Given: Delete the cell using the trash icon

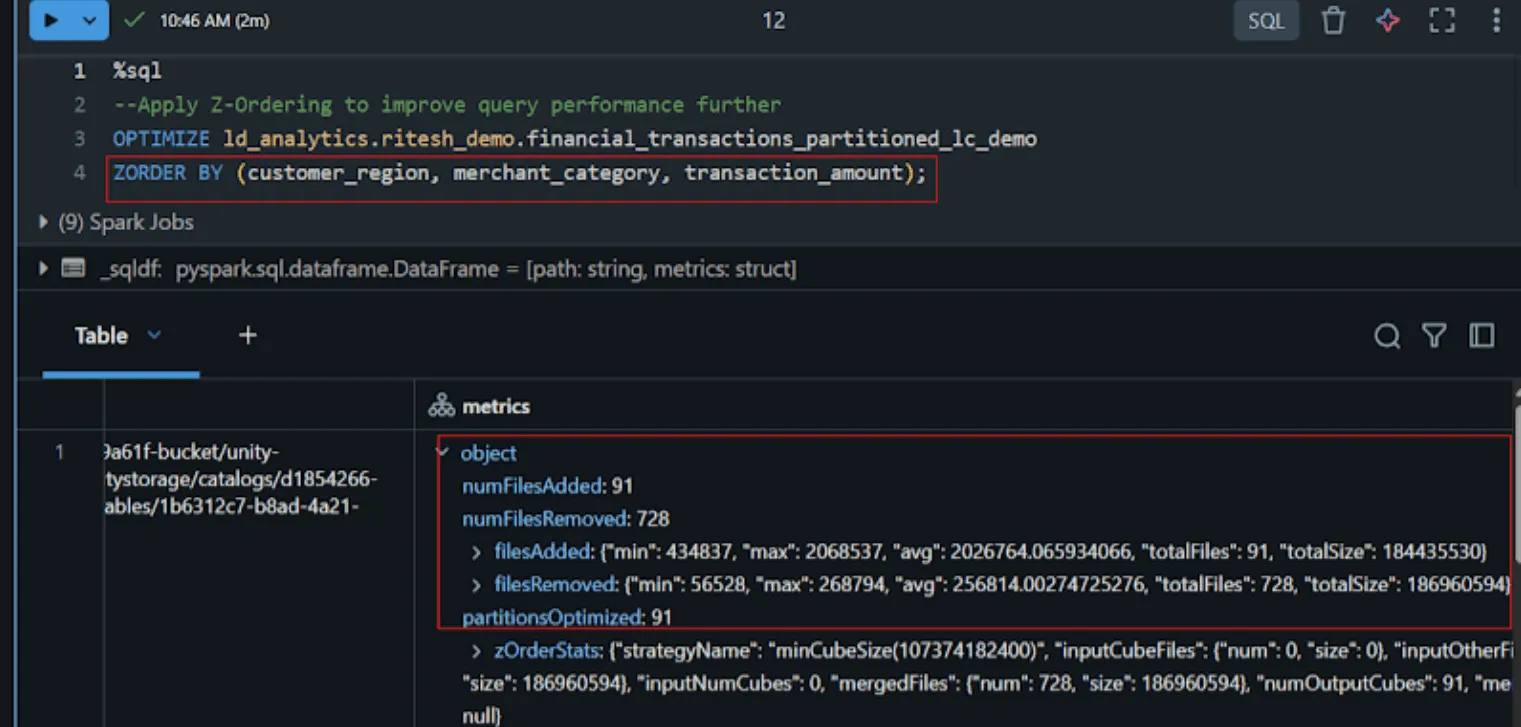Looking at the screenshot, I should [1334, 19].
